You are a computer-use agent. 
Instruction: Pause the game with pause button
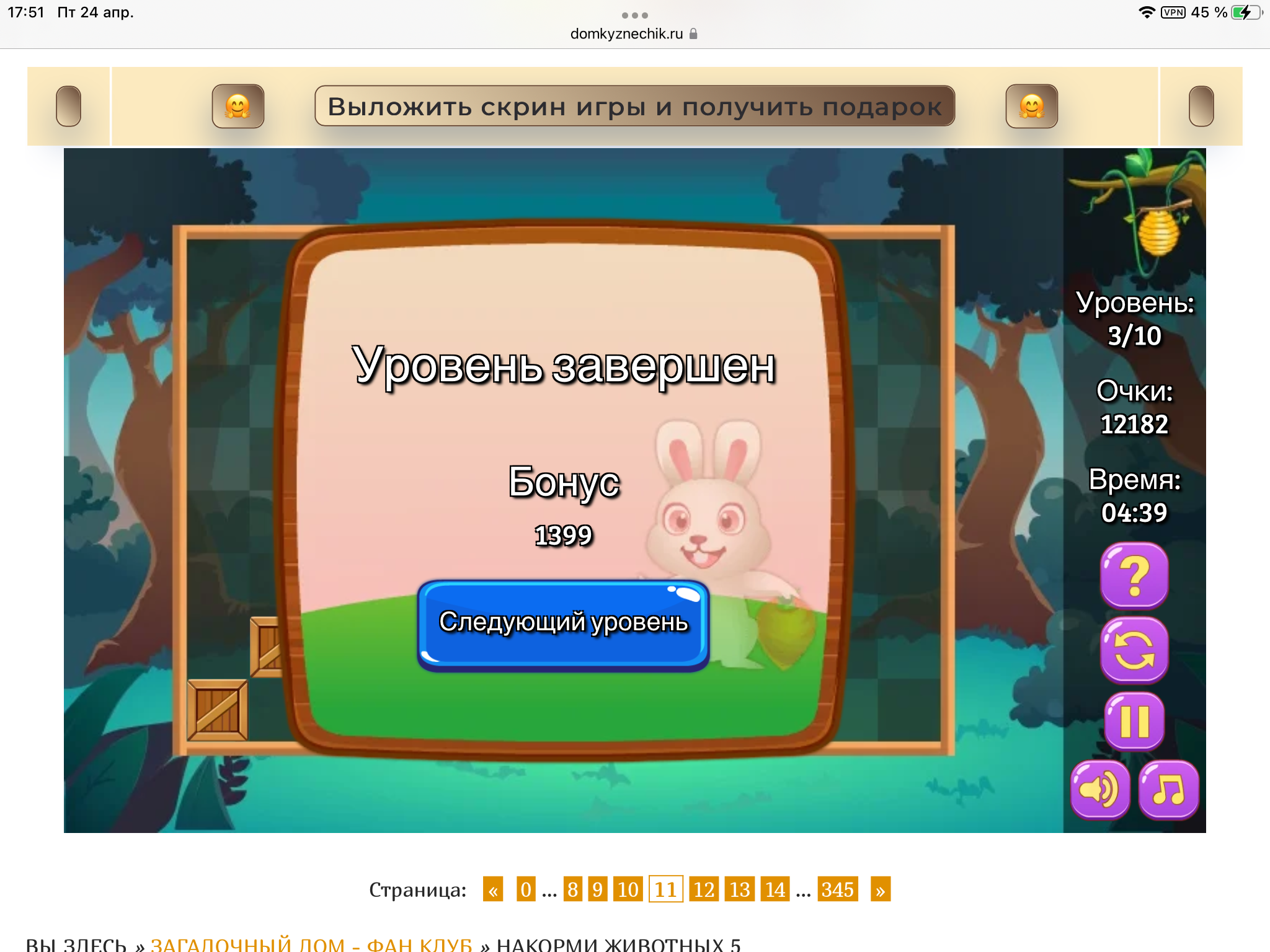[x=1134, y=721]
